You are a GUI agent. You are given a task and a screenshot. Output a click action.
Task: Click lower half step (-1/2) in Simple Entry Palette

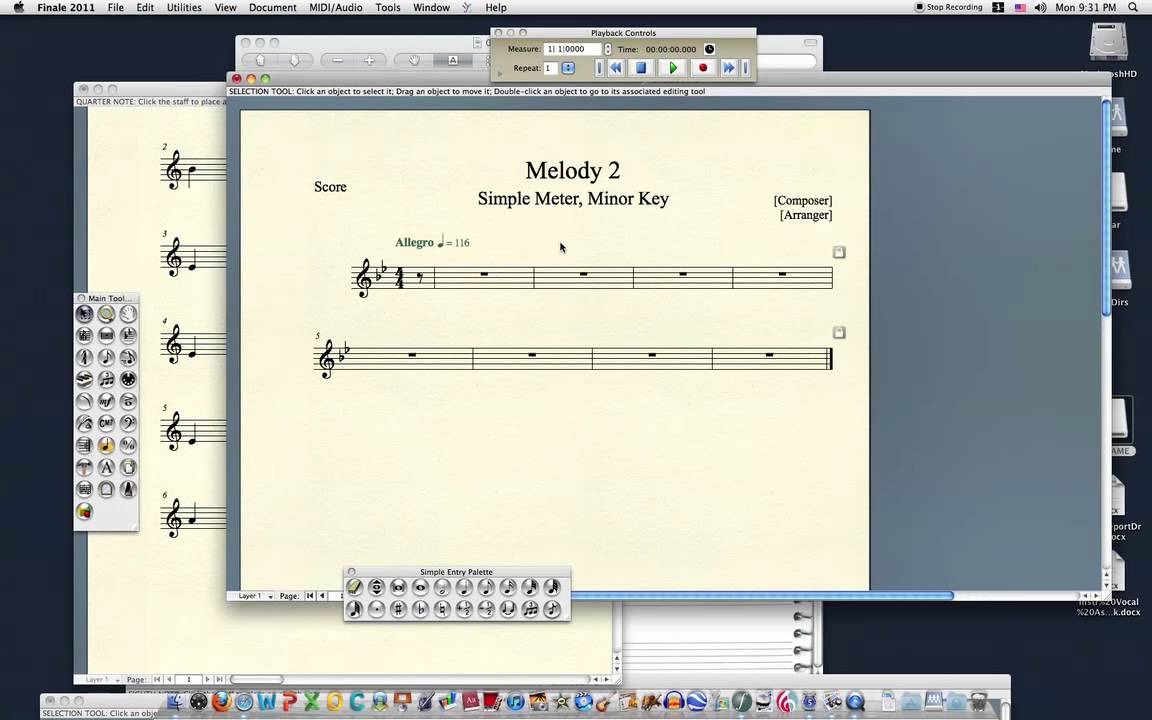pyautogui.click(x=486, y=609)
